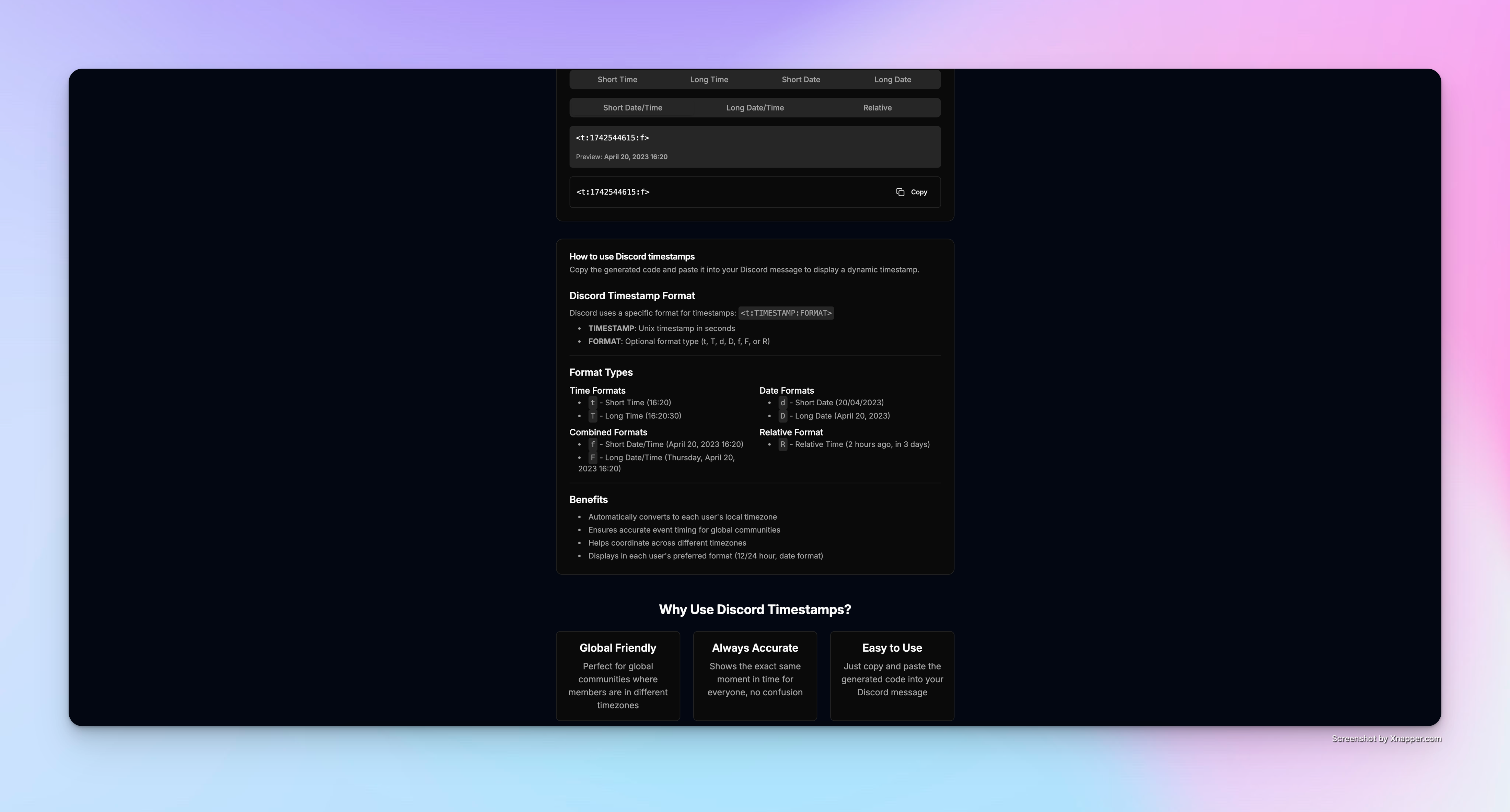The height and width of the screenshot is (812, 1510).
Task: Click the Discord Timestamp Format heading
Action: pyautogui.click(x=632, y=296)
